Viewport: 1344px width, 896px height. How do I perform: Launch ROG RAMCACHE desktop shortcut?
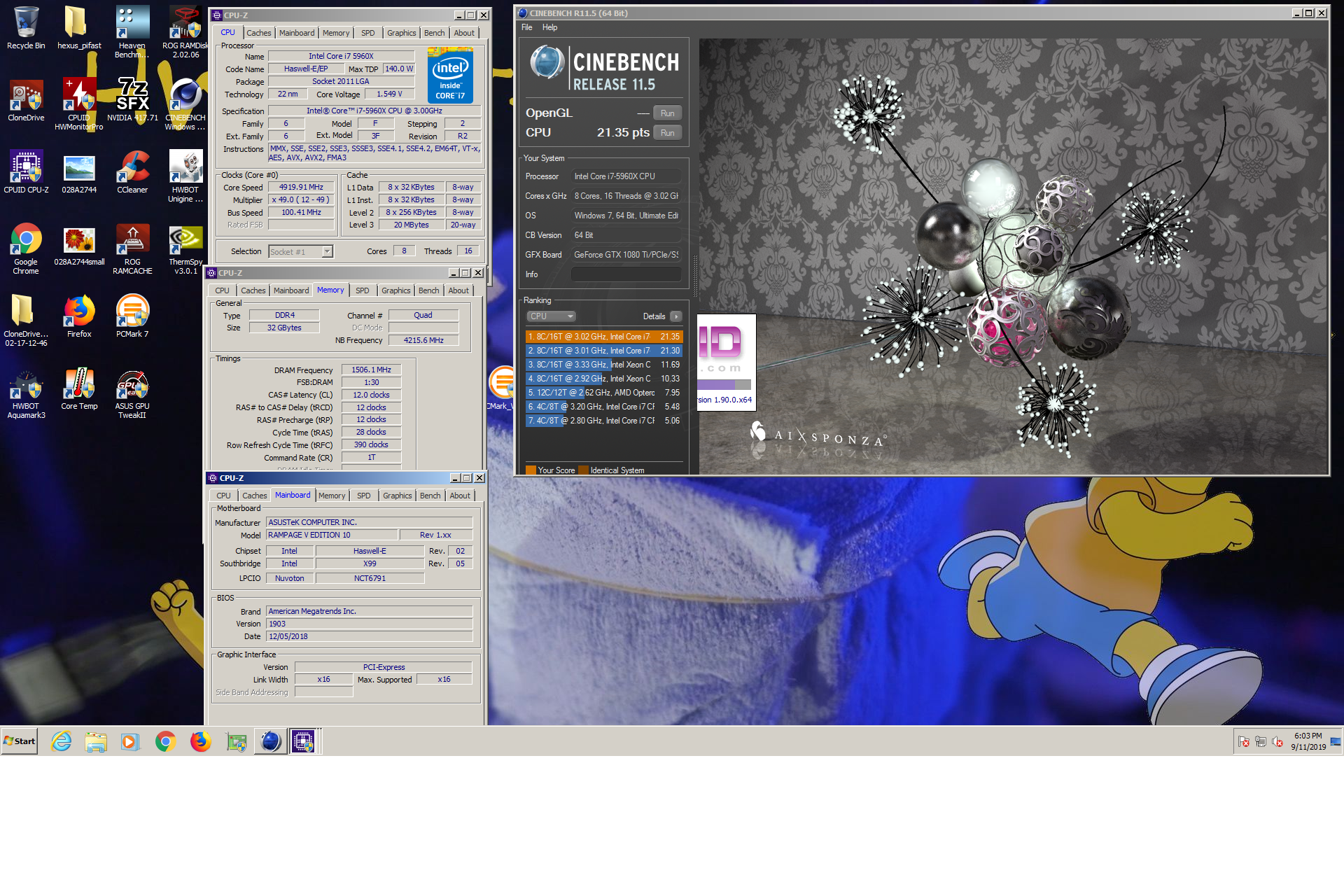[x=132, y=248]
